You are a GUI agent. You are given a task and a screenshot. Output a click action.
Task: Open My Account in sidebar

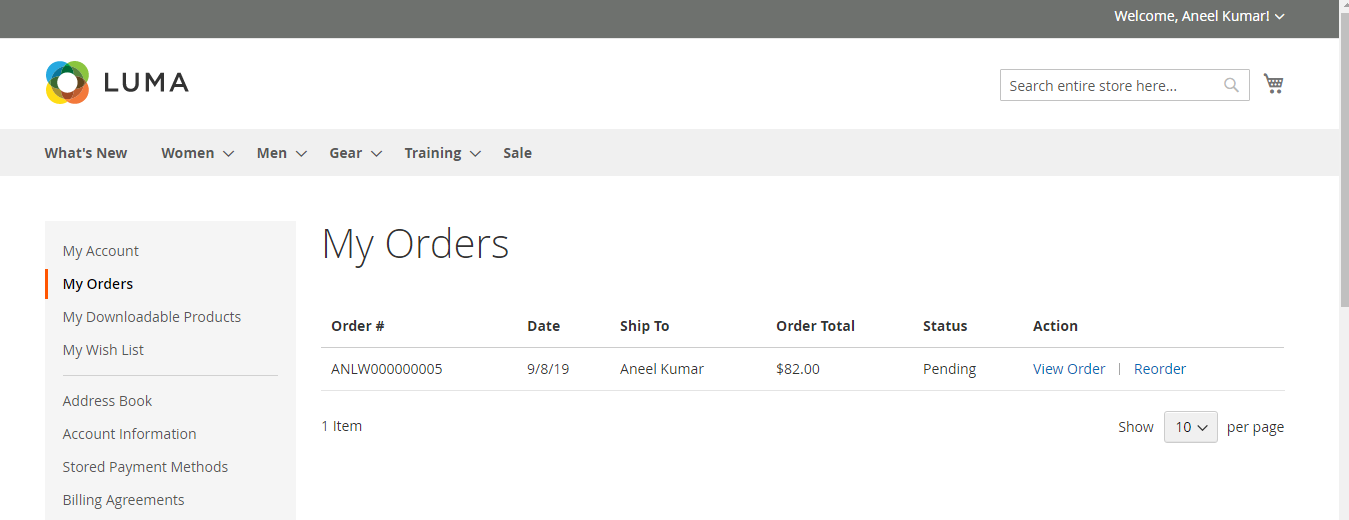101,251
